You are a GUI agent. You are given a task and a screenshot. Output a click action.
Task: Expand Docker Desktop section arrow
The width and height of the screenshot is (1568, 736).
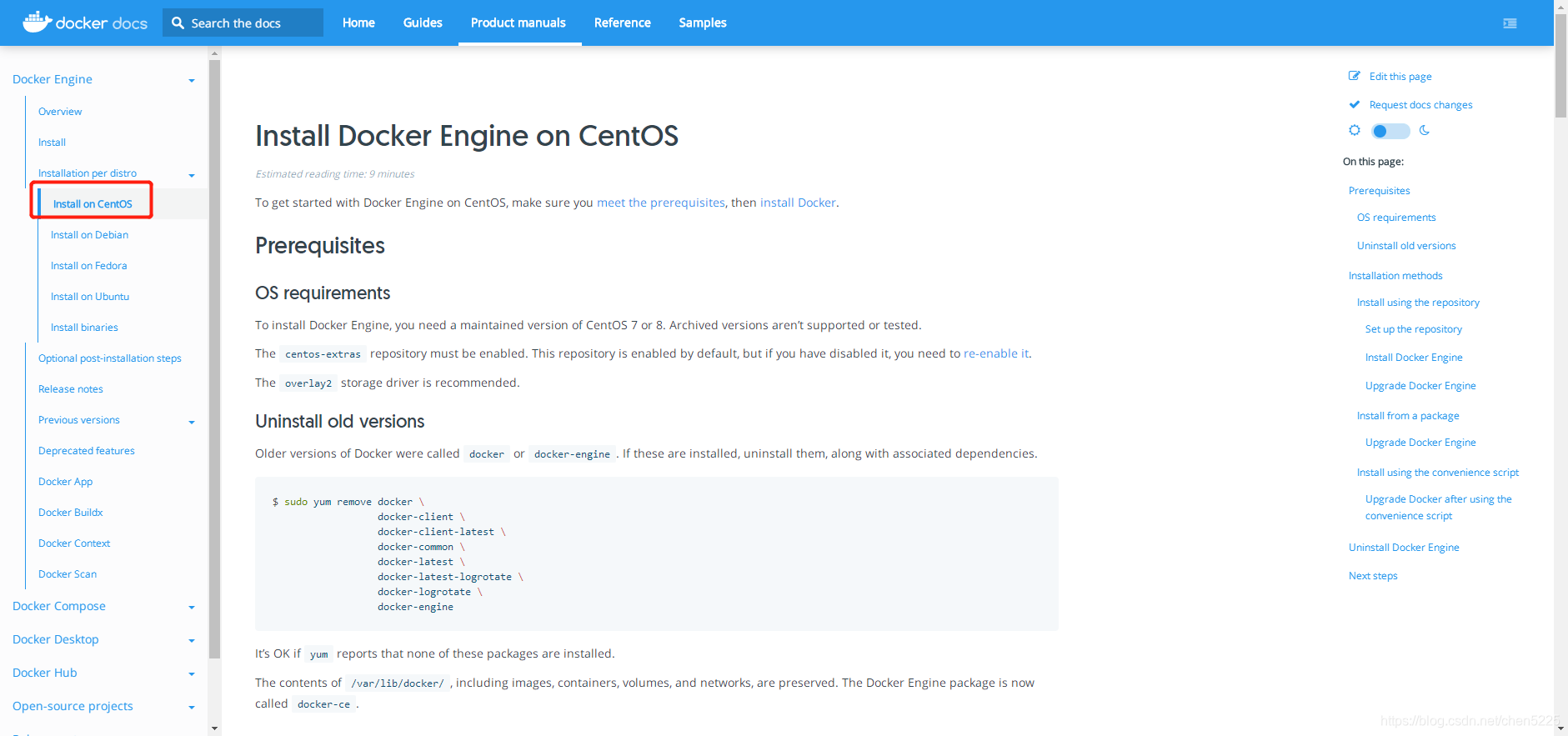(x=192, y=641)
